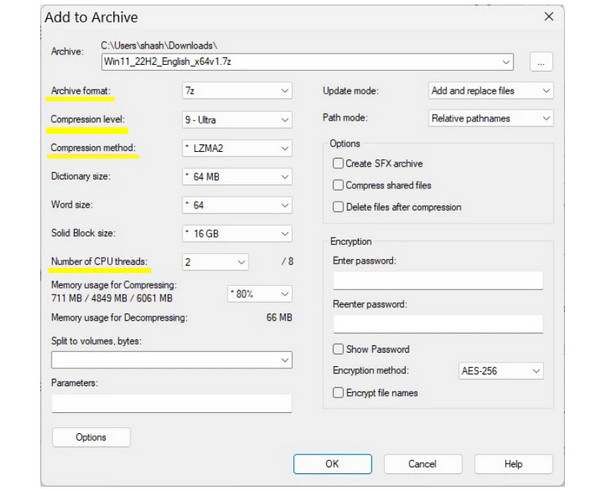The width and height of the screenshot is (600, 489).
Task: Open the memory usage 80% dropdown
Action: click(259, 294)
